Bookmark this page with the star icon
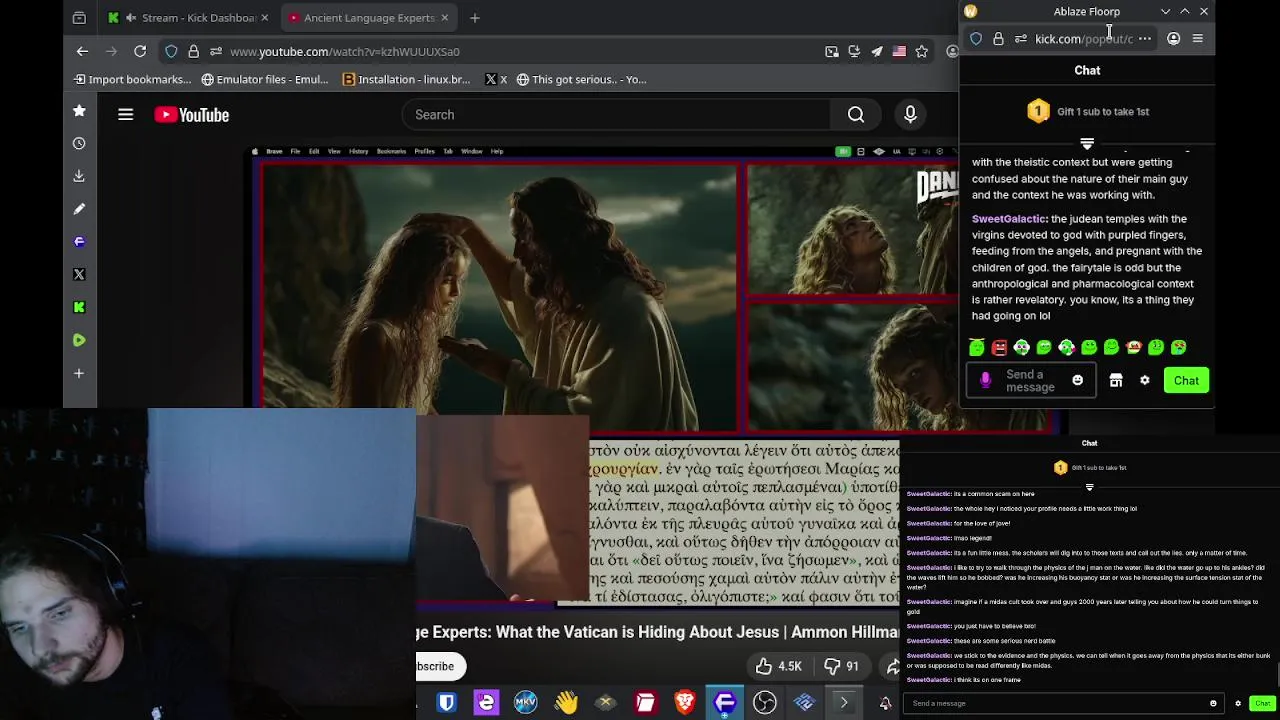 922,51
